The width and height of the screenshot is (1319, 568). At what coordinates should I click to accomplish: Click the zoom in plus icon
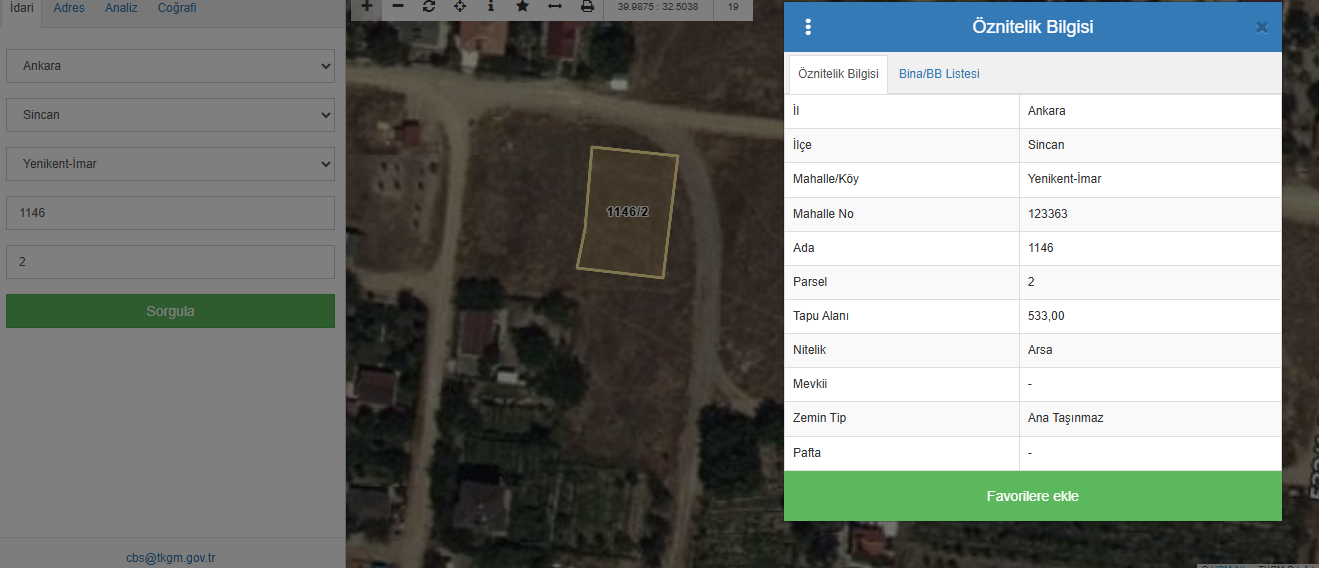tap(367, 6)
